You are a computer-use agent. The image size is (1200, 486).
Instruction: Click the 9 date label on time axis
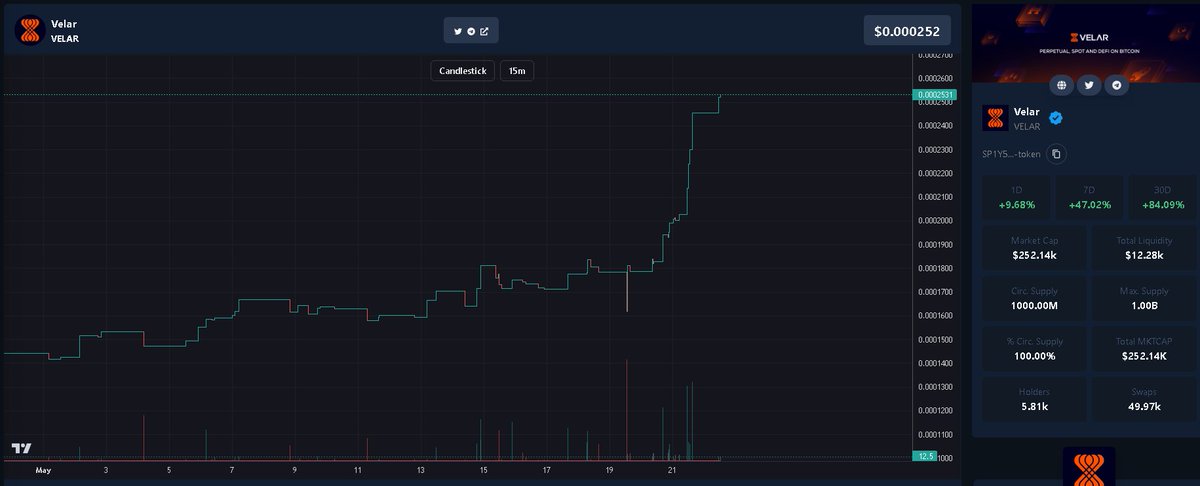coord(295,469)
